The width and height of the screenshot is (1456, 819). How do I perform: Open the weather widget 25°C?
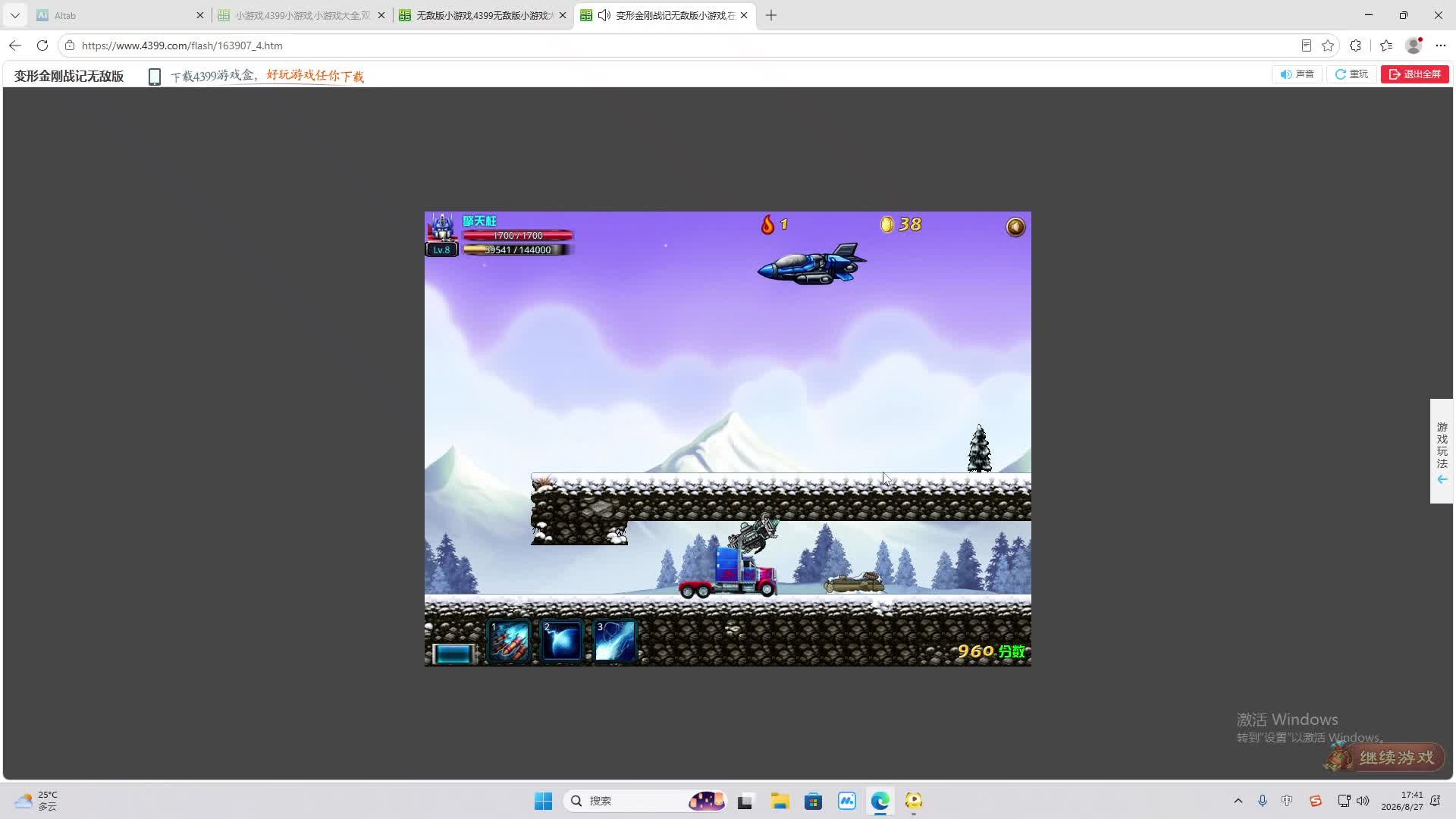tap(36, 801)
